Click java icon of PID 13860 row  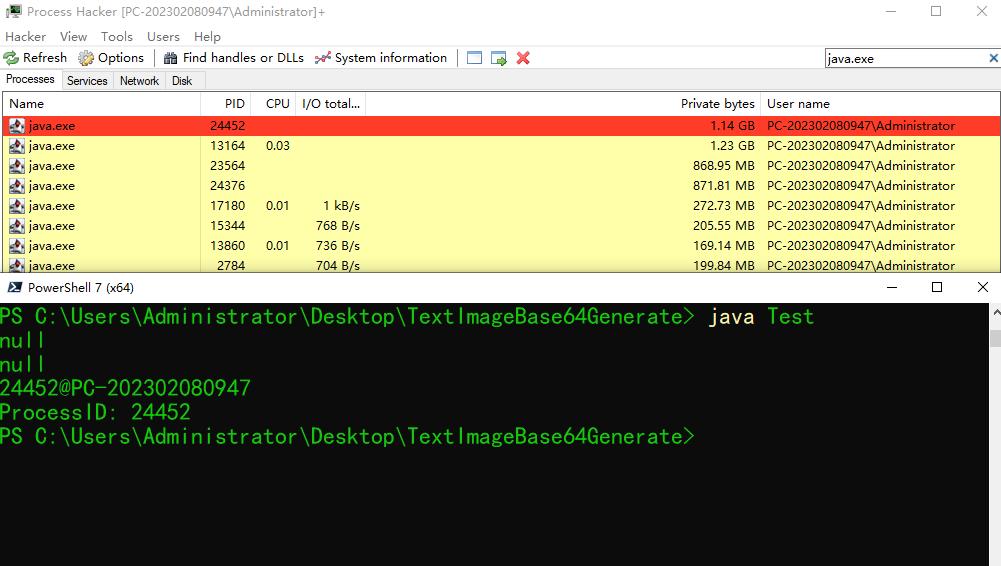point(17,246)
